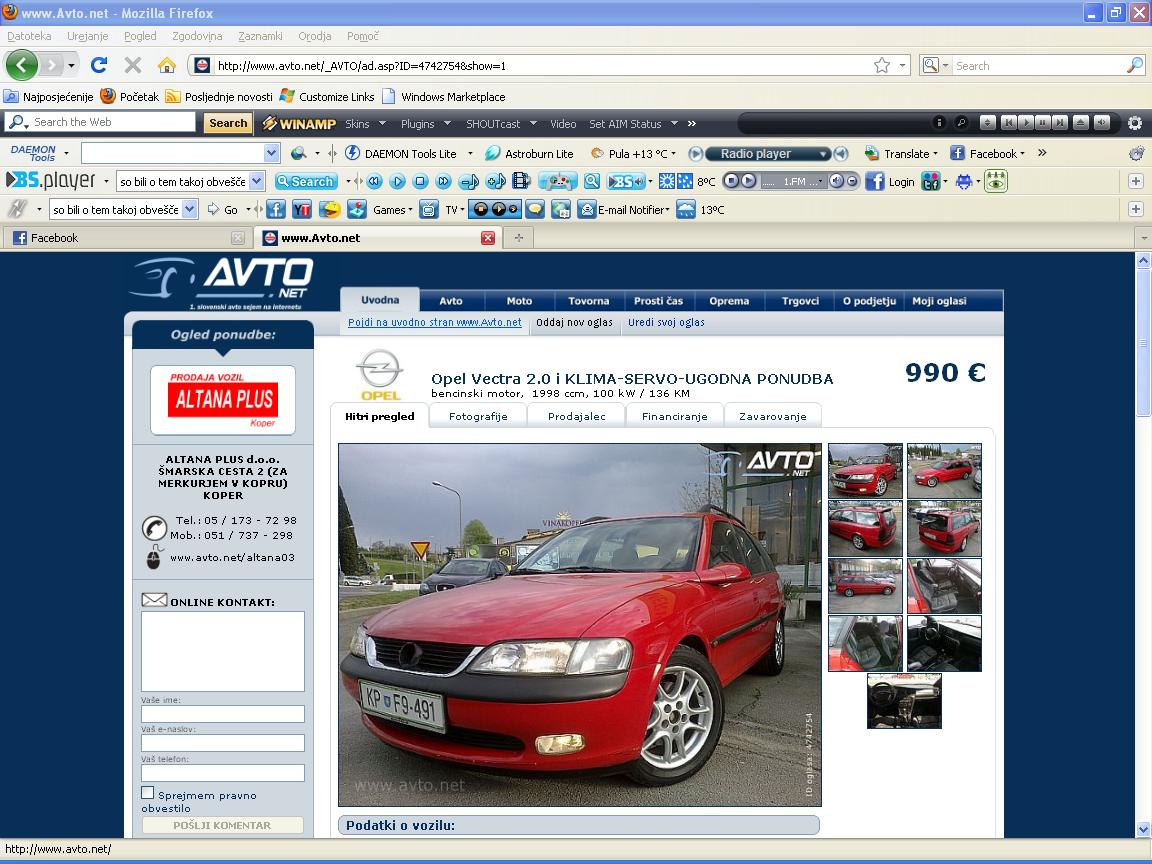Click the TV set icon
This screenshot has height=864, width=1152.
click(x=429, y=210)
